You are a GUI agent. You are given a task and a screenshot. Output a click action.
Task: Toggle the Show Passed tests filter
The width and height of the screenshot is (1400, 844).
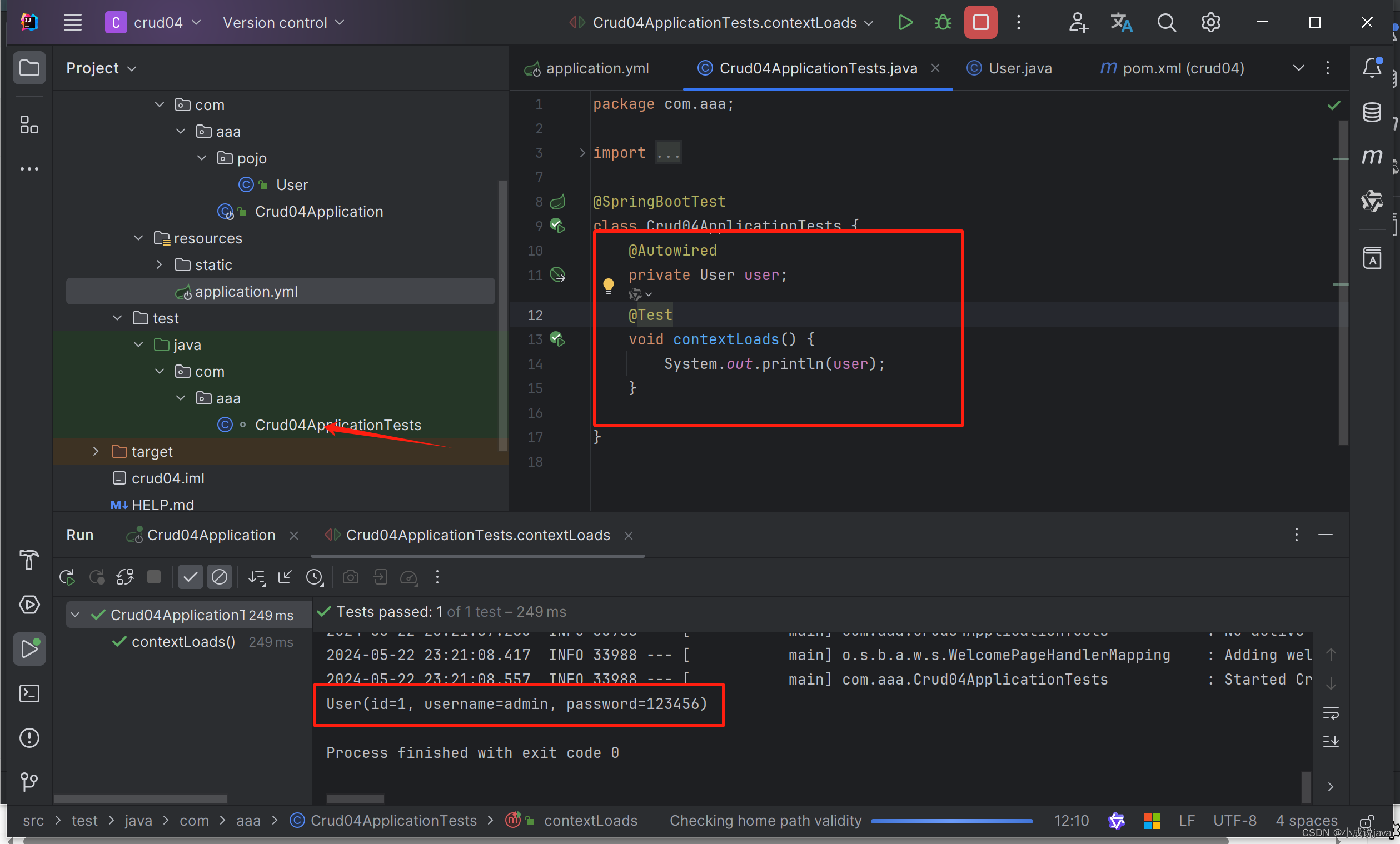(190, 577)
